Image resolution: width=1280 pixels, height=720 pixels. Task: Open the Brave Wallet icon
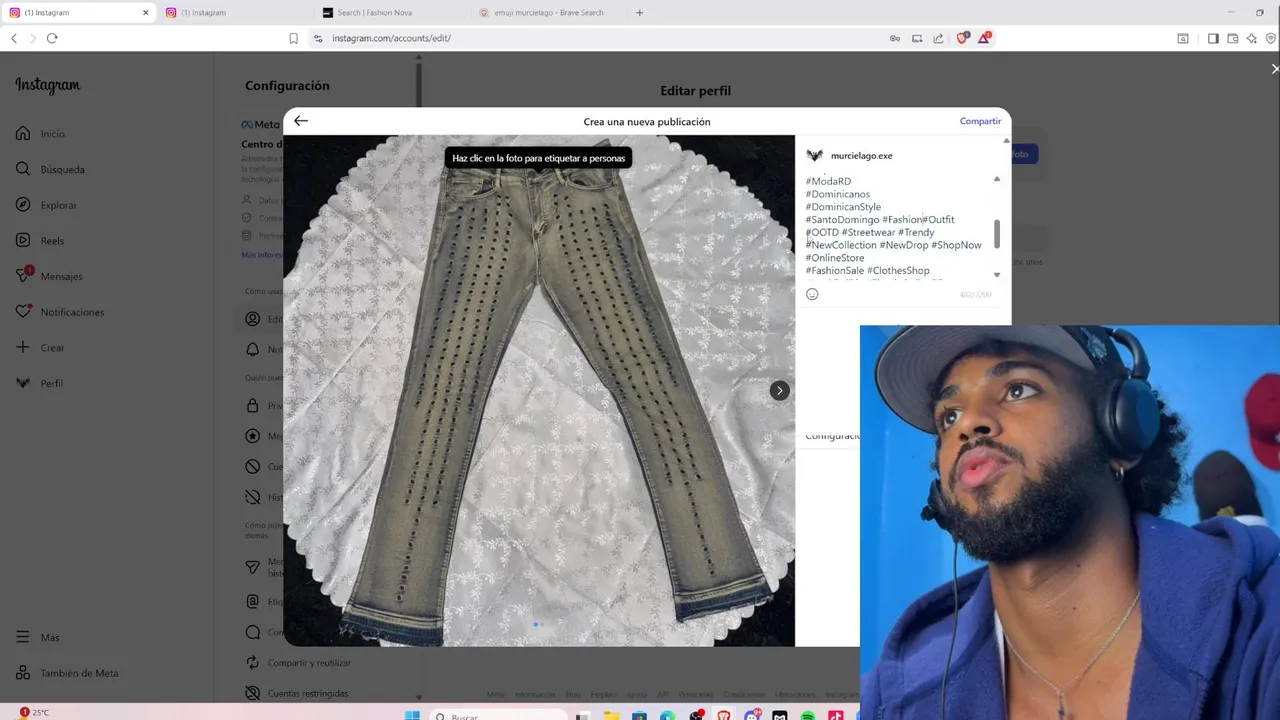click(x=1232, y=38)
